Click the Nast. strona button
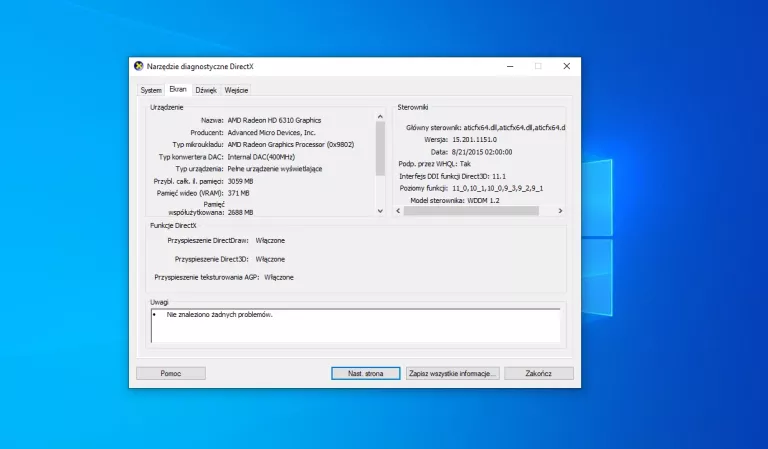Image resolution: width=768 pixels, height=449 pixels. pyautogui.click(x=365, y=373)
